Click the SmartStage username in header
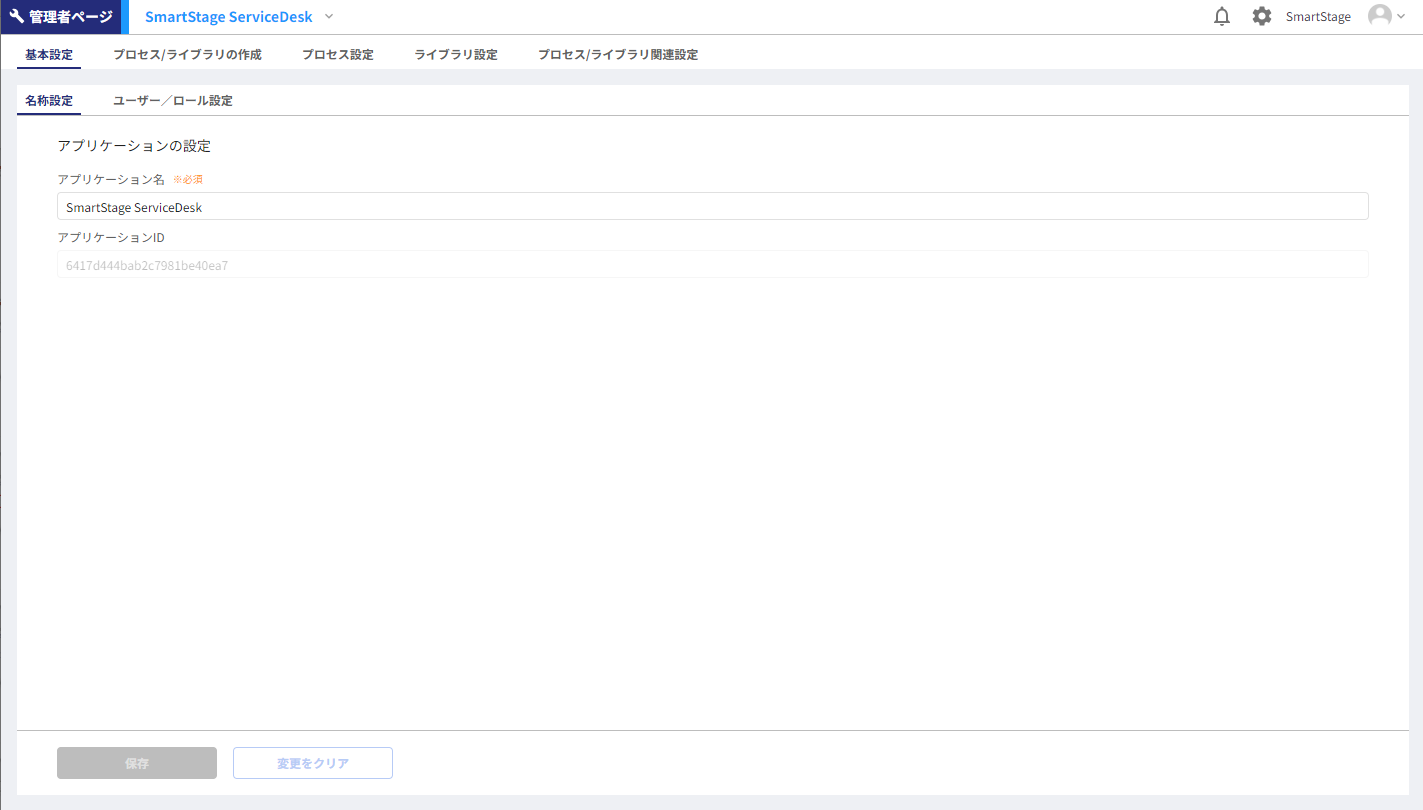The width and height of the screenshot is (1423, 810). [x=1318, y=17]
